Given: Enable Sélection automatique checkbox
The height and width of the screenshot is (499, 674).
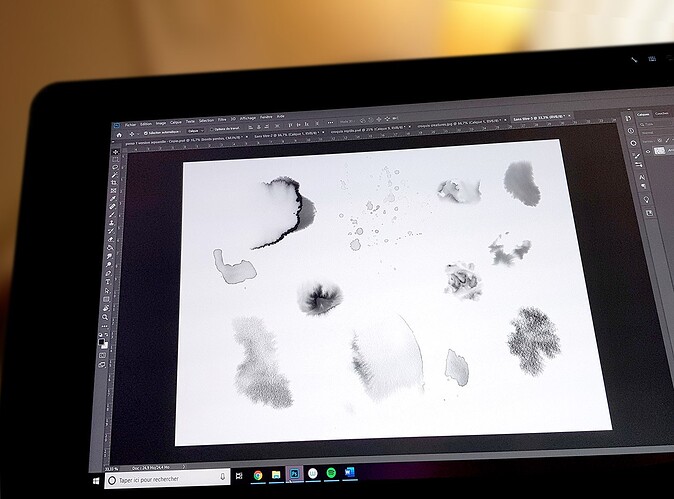Looking at the screenshot, I should [146, 133].
